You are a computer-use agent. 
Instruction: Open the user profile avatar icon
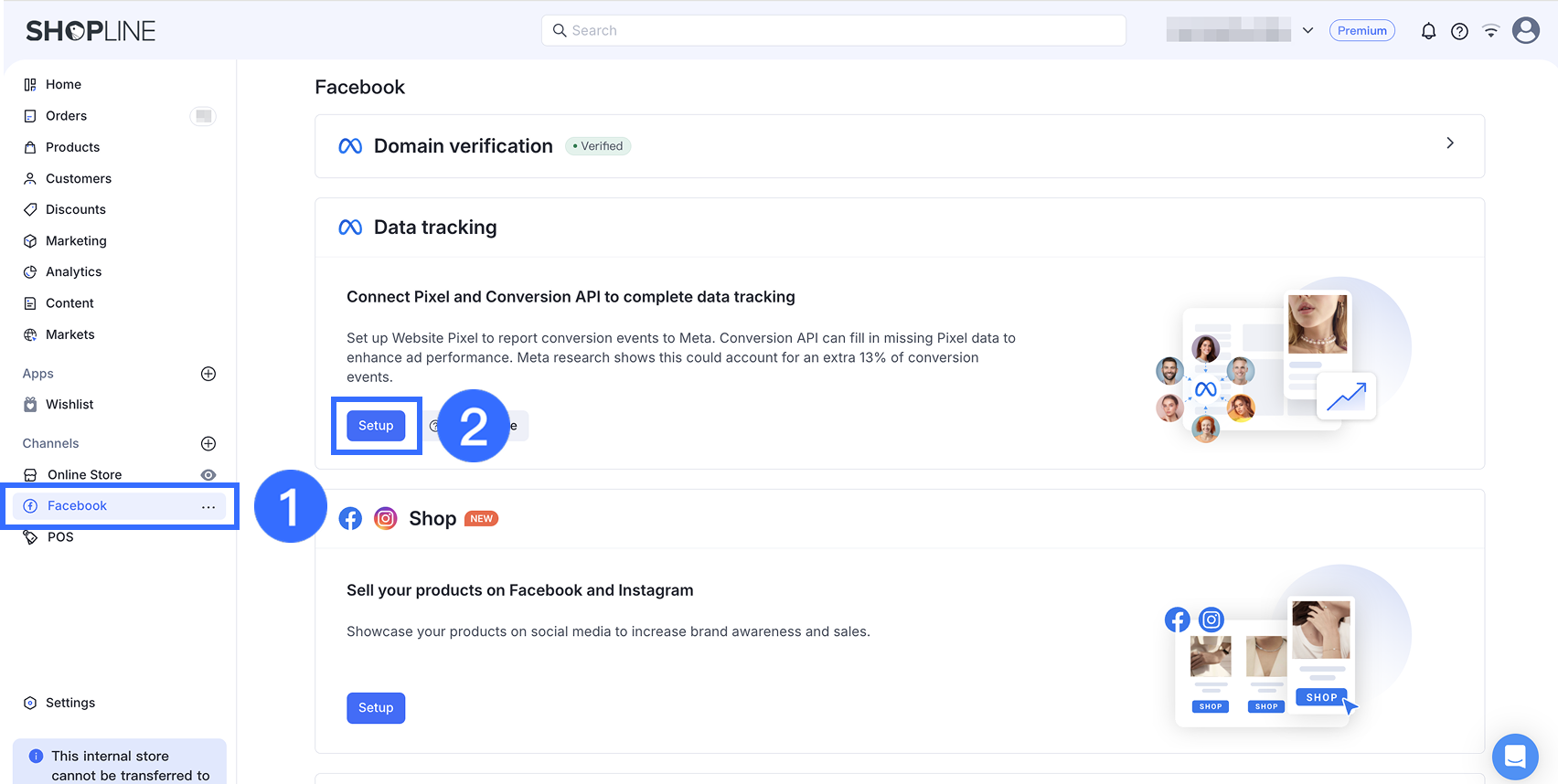click(x=1525, y=30)
